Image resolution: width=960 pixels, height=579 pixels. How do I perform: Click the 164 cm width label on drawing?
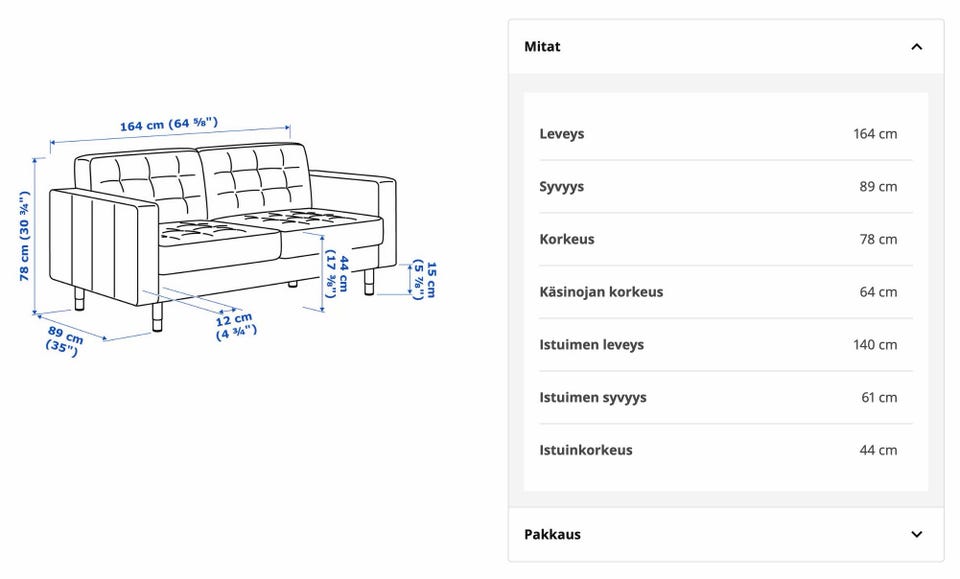[x=168, y=124]
